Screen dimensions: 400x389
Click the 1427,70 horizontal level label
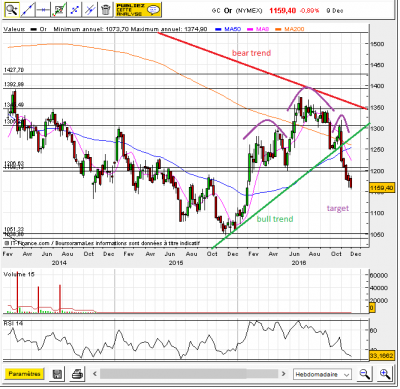coord(14,70)
